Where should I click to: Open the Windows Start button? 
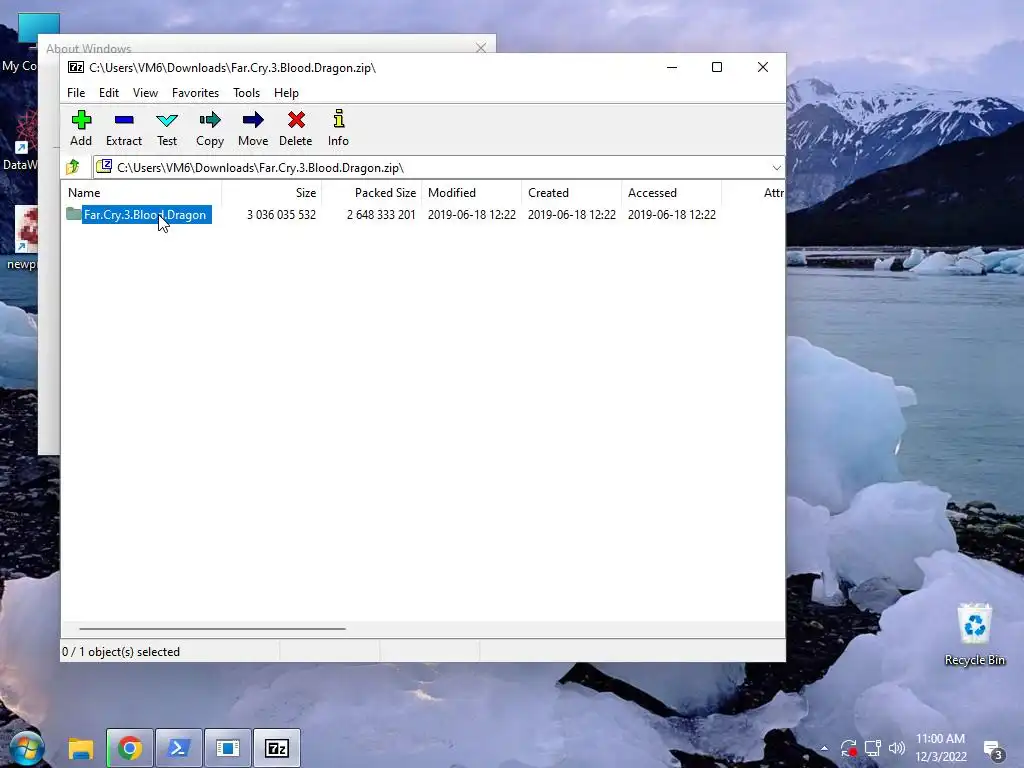tap(27, 748)
